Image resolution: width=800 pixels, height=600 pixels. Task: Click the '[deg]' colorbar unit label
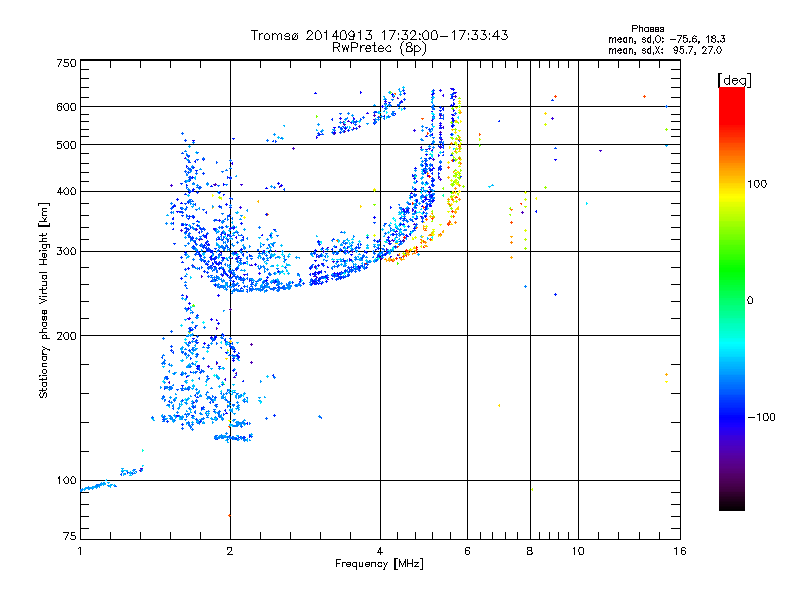734,80
